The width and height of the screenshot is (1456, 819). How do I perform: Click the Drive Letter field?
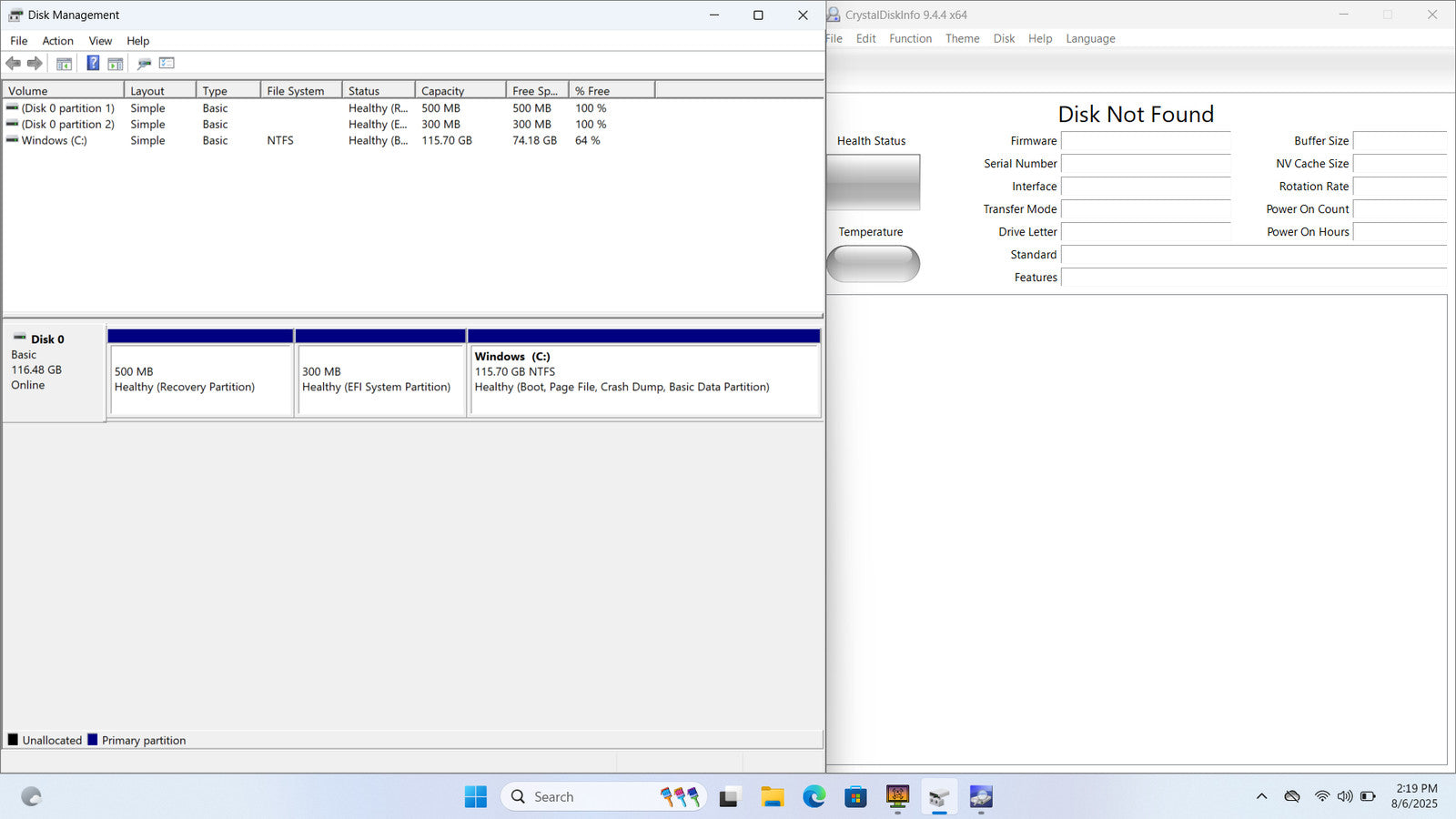[x=1146, y=232]
